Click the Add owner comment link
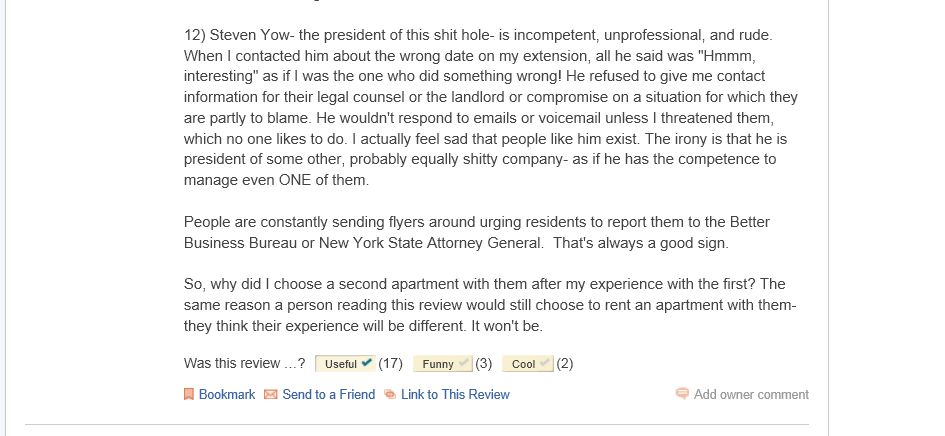 (x=751, y=395)
